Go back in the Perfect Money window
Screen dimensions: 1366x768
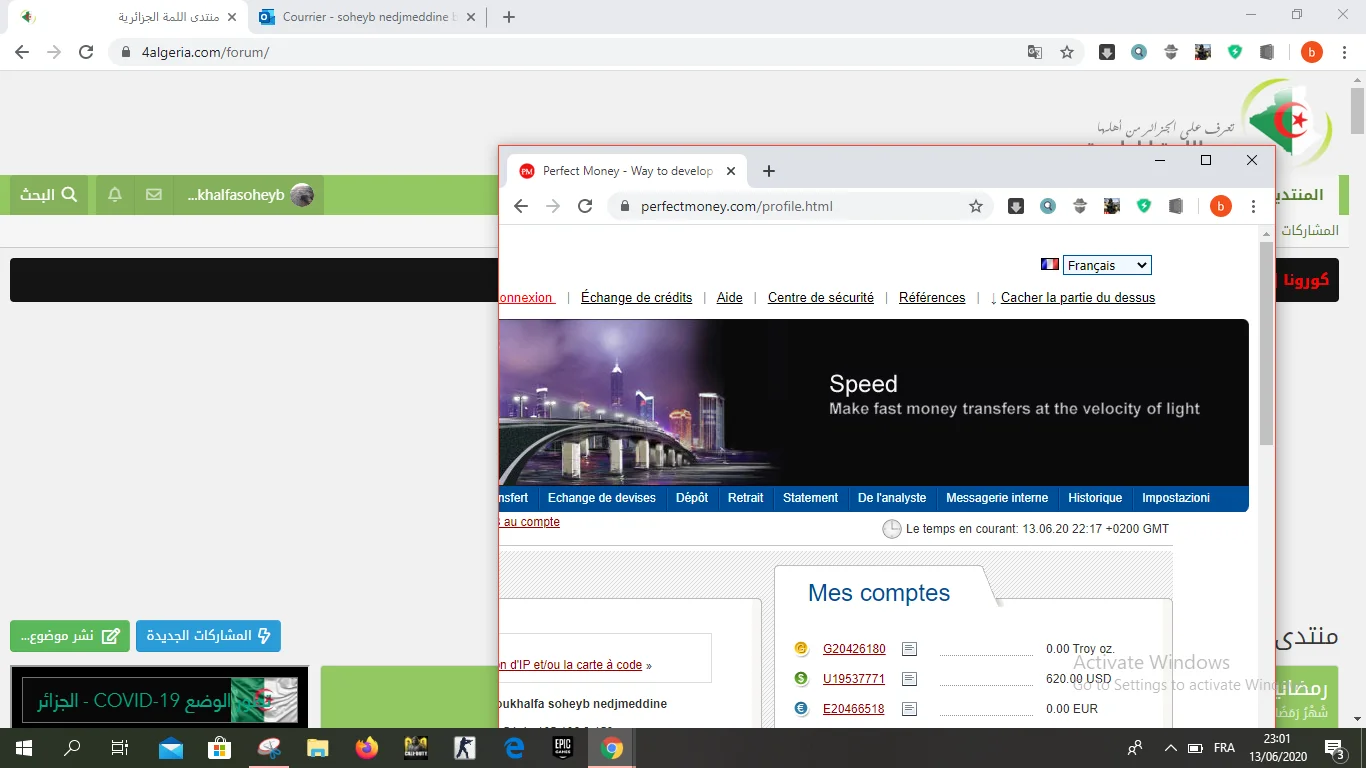click(x=521, y=206)
